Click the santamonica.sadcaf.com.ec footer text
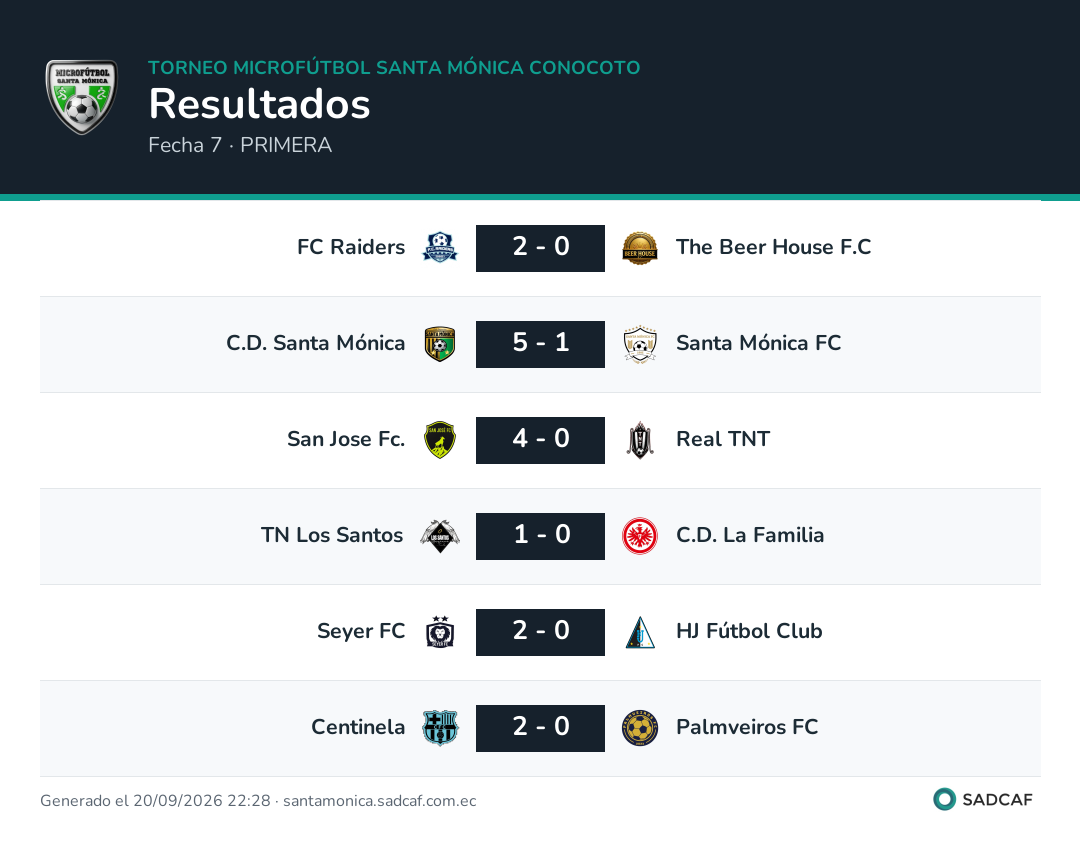1080x852 pixels. 380,800
